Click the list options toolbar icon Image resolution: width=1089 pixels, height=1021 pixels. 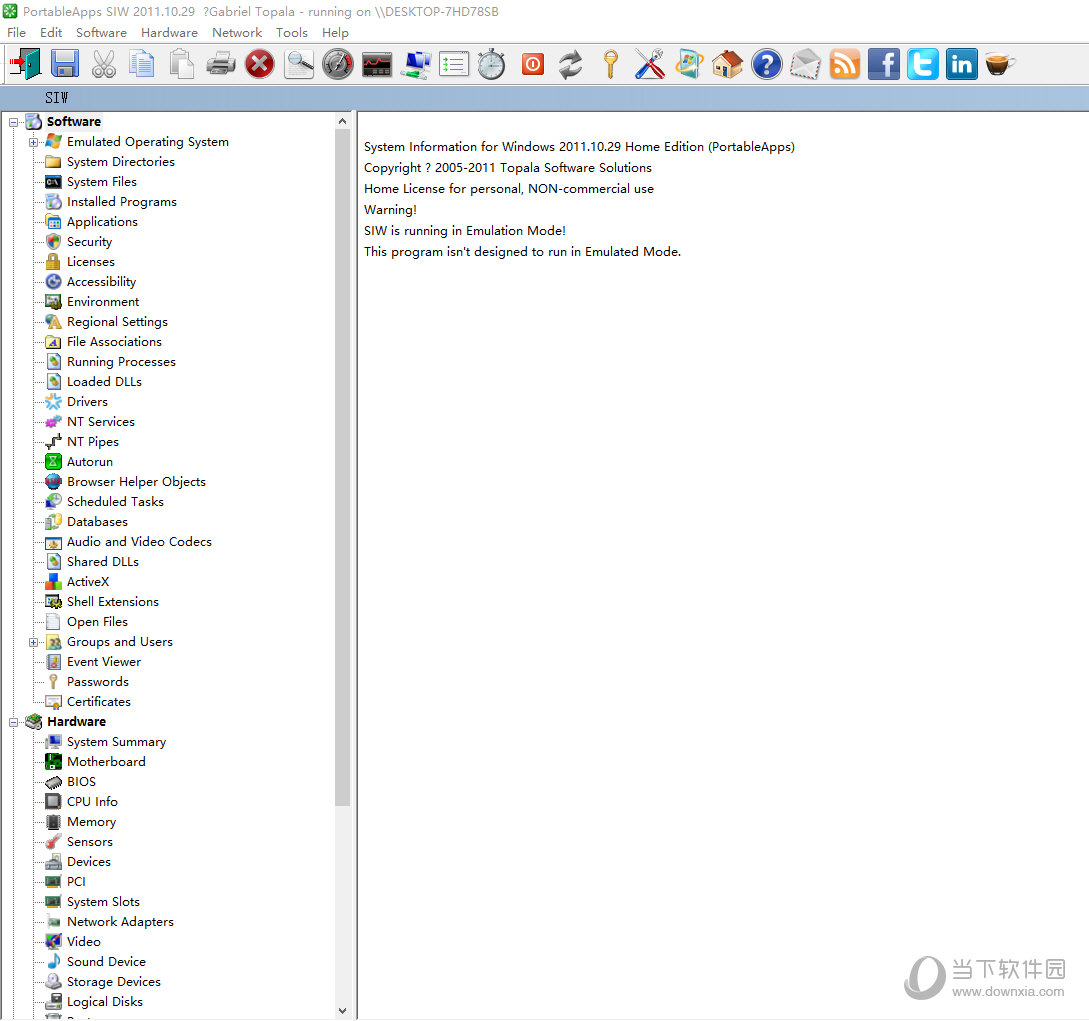[x=454, y=65]
